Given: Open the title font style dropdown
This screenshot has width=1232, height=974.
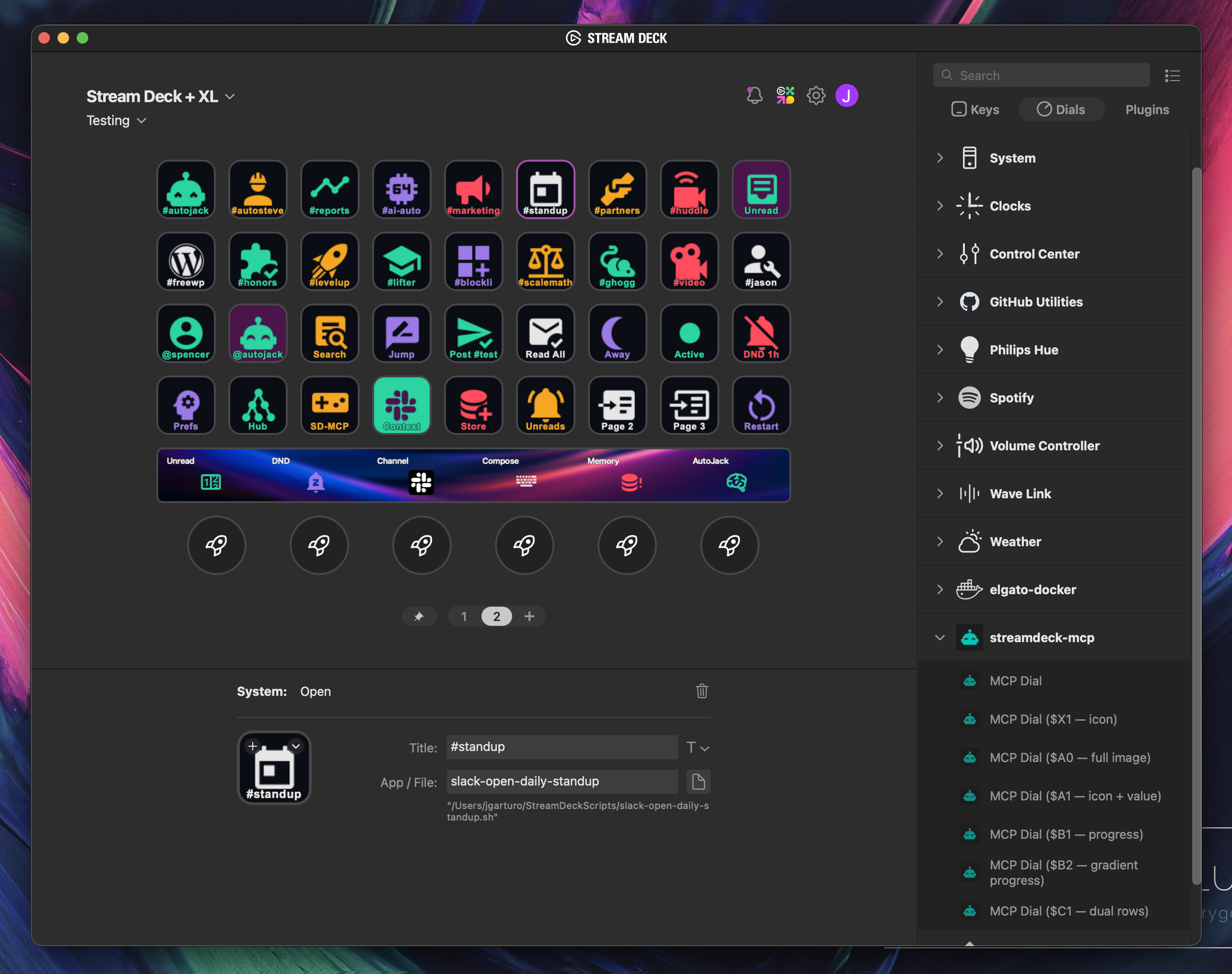Looking at the screenshot, I should click(698, 748).
